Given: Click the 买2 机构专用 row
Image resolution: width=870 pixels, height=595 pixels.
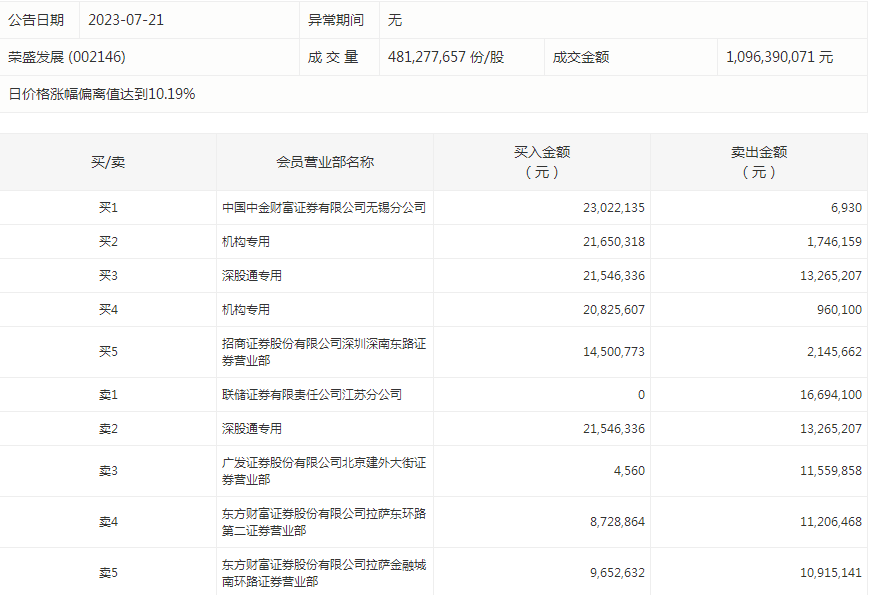Looking at the screenshot, I should (x=240, y=239).
